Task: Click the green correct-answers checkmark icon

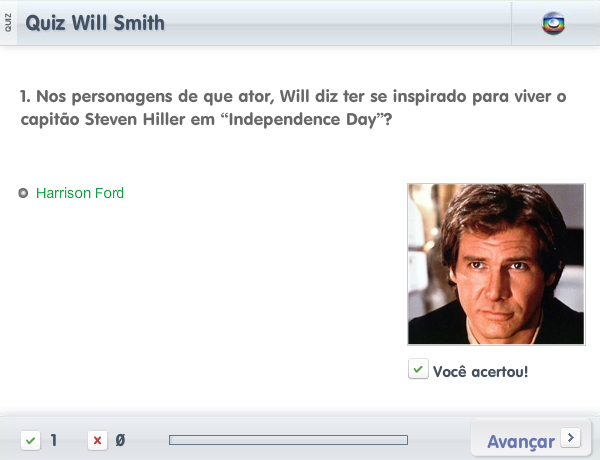Action: (31, 440)
